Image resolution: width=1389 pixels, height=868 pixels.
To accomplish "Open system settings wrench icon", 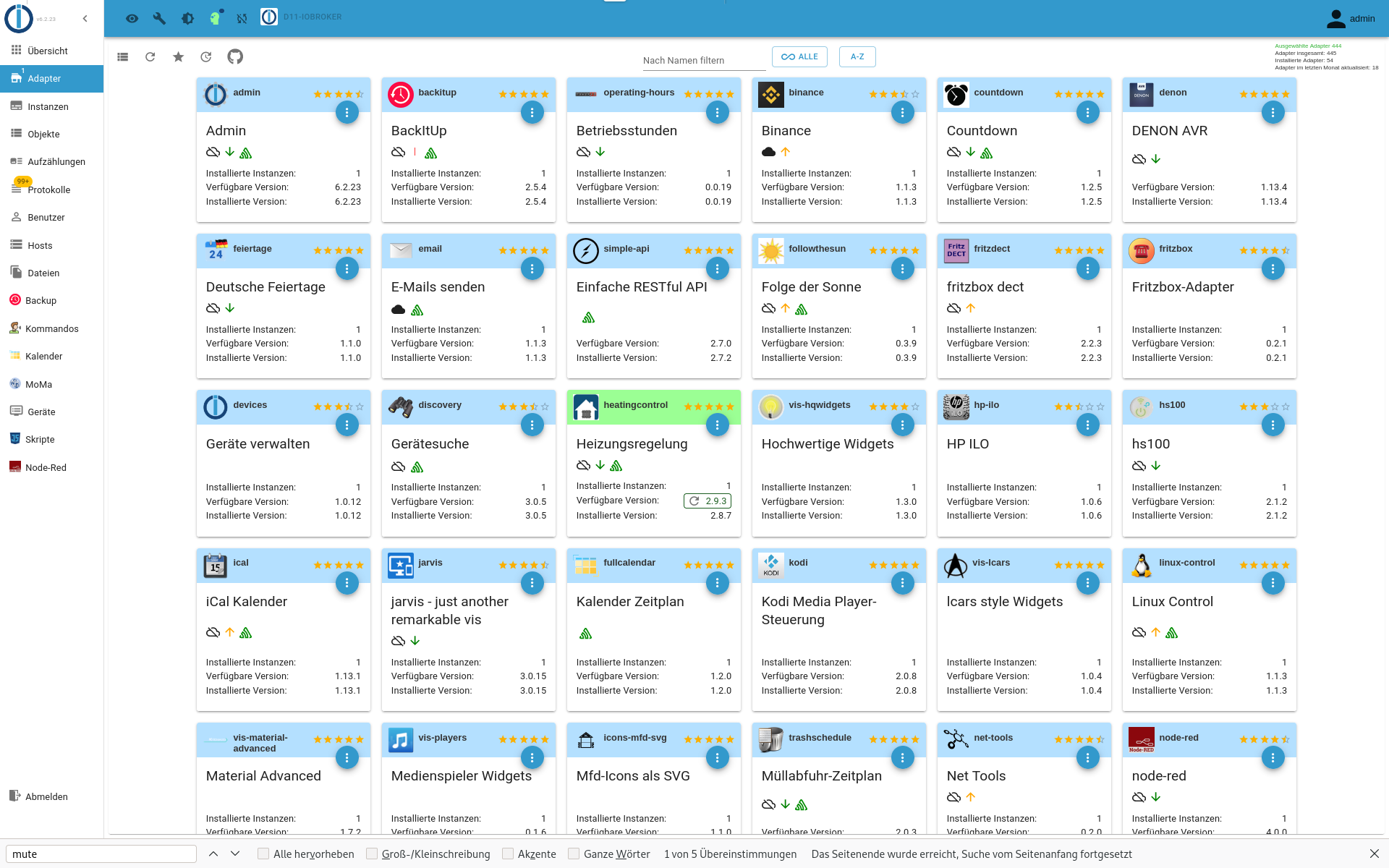I will (159, 19).
